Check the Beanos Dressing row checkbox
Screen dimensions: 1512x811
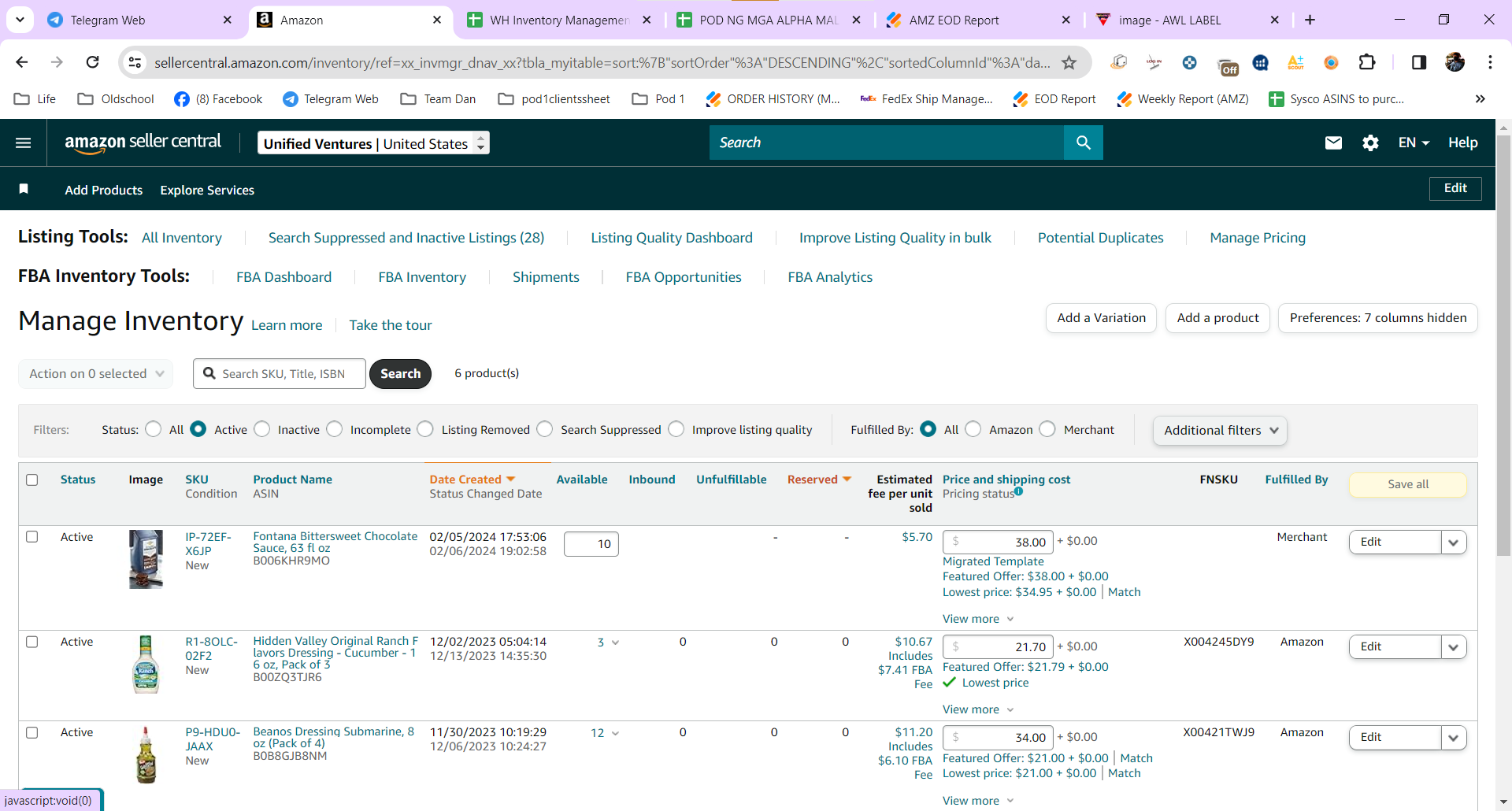coord(32,732)
